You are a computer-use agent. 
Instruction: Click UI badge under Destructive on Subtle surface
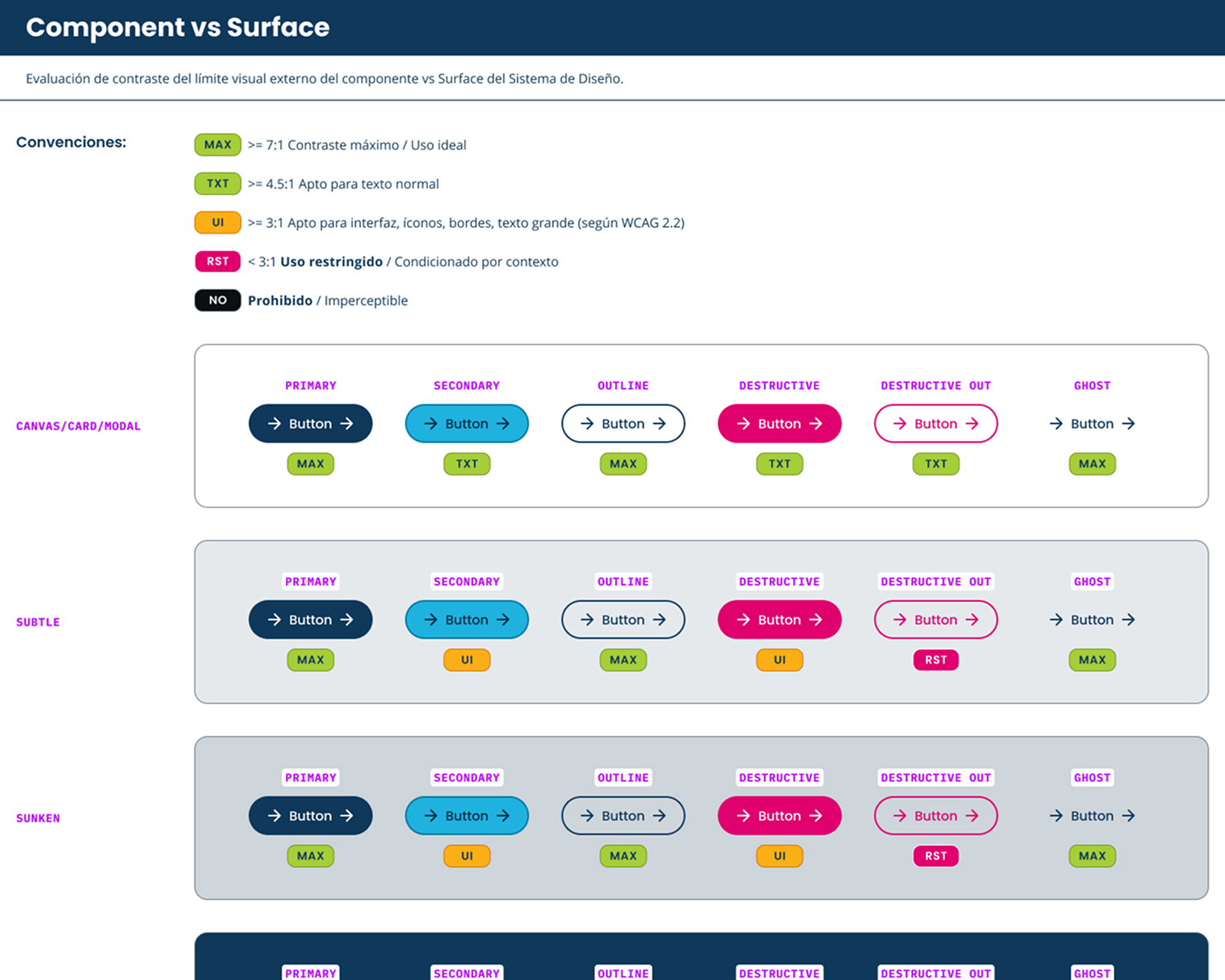780,660
